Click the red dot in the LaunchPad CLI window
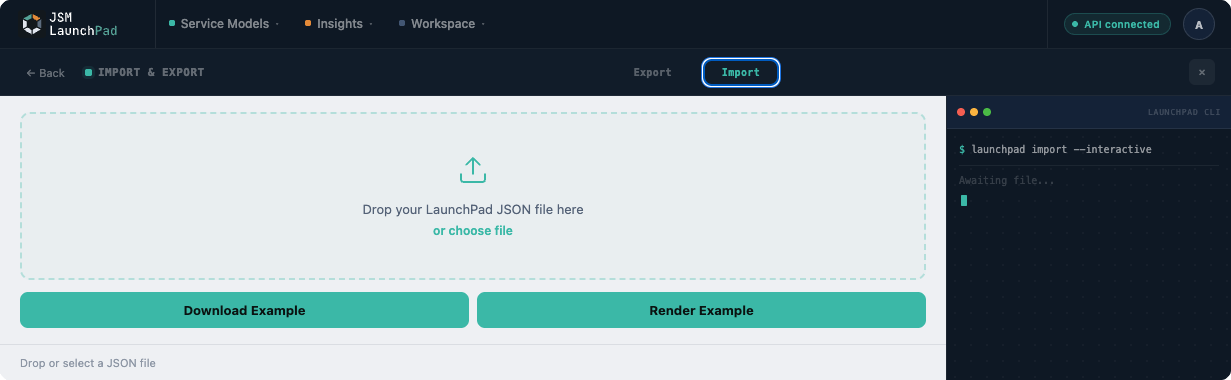1231x380 pixels. (962, 112)
